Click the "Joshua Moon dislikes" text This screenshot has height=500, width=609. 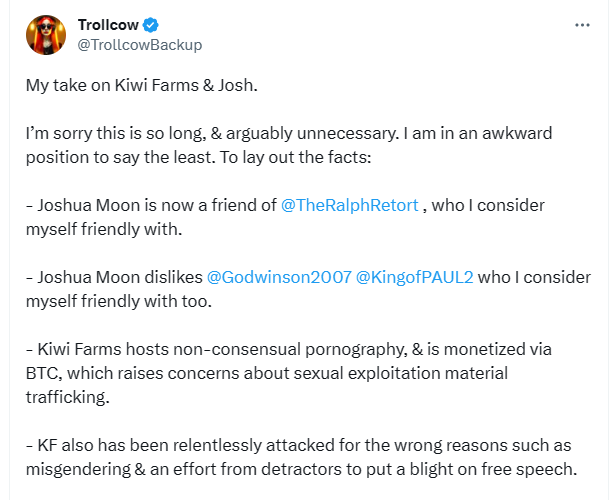118,277
